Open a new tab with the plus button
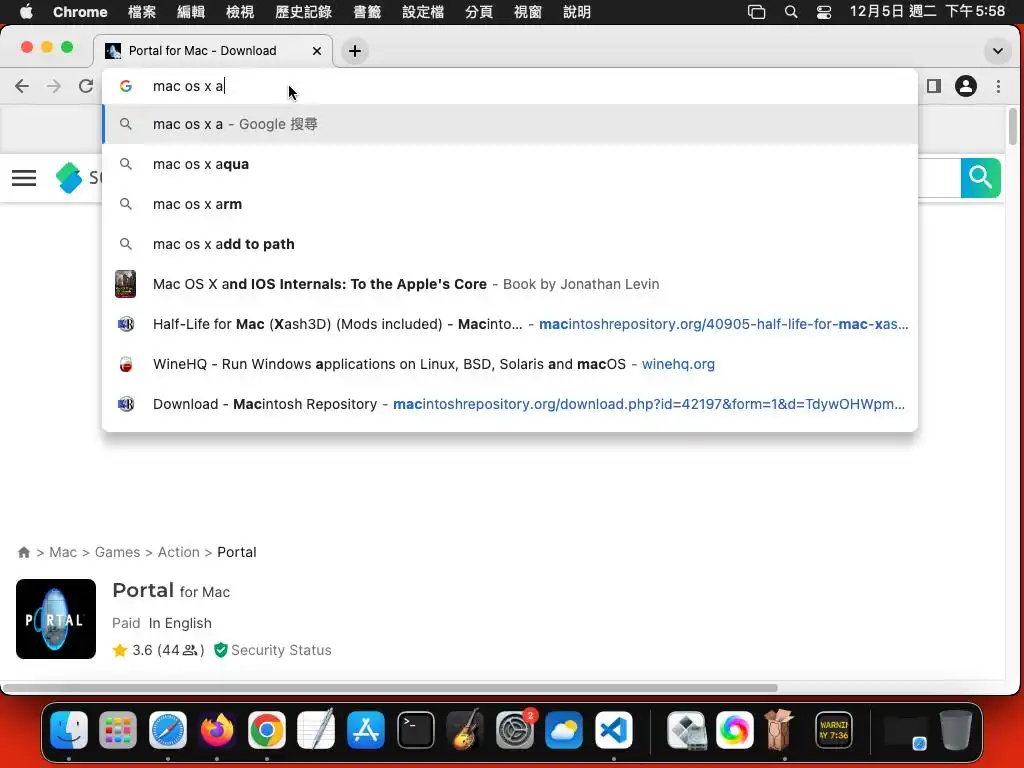 355,51
